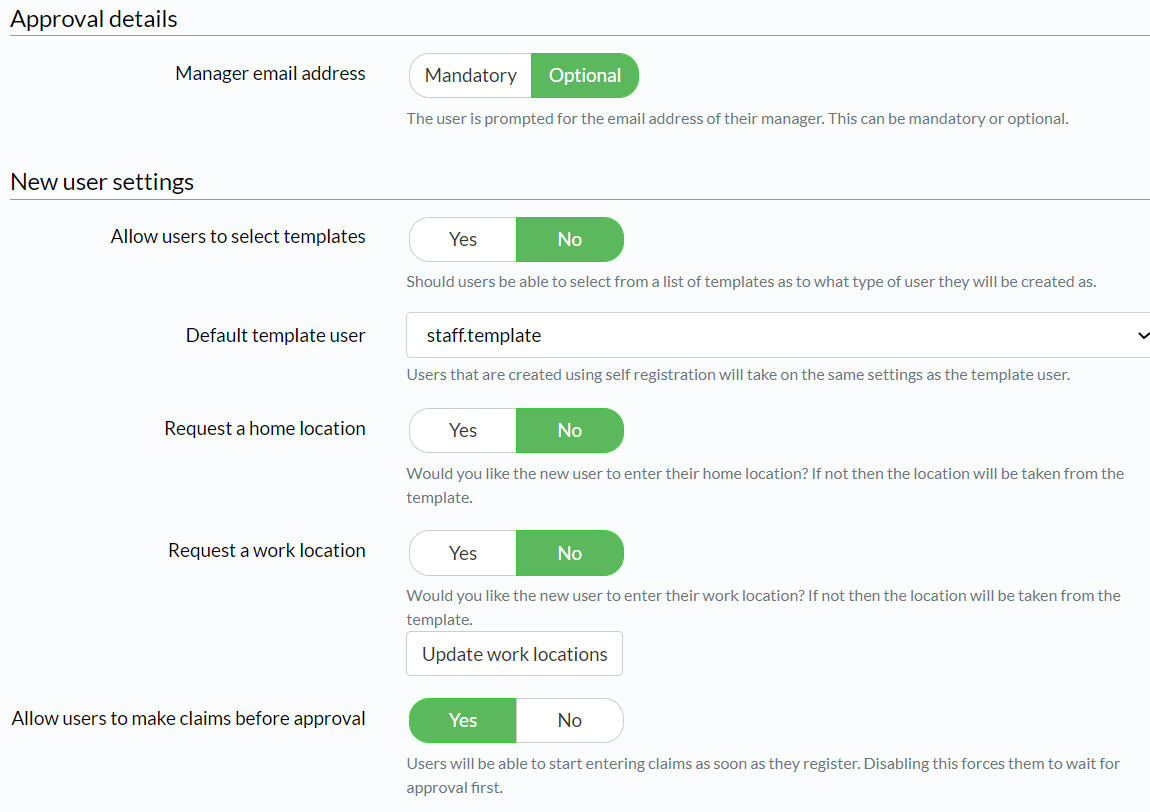This screenshot has height=812, width=1150.
Task: Click the Allow users to make claims label
Action: [188, 718]
